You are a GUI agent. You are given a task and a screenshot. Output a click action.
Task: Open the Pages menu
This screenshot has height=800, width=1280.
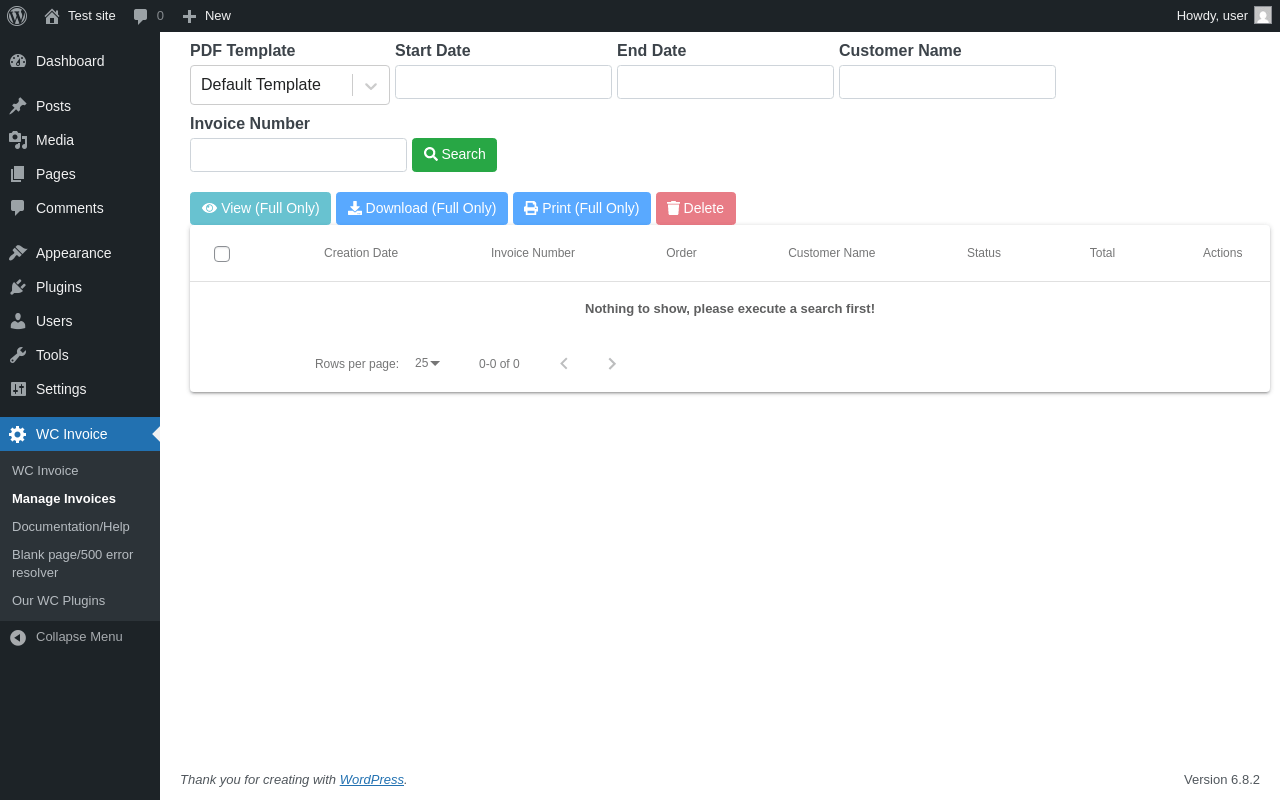point(80,174)
